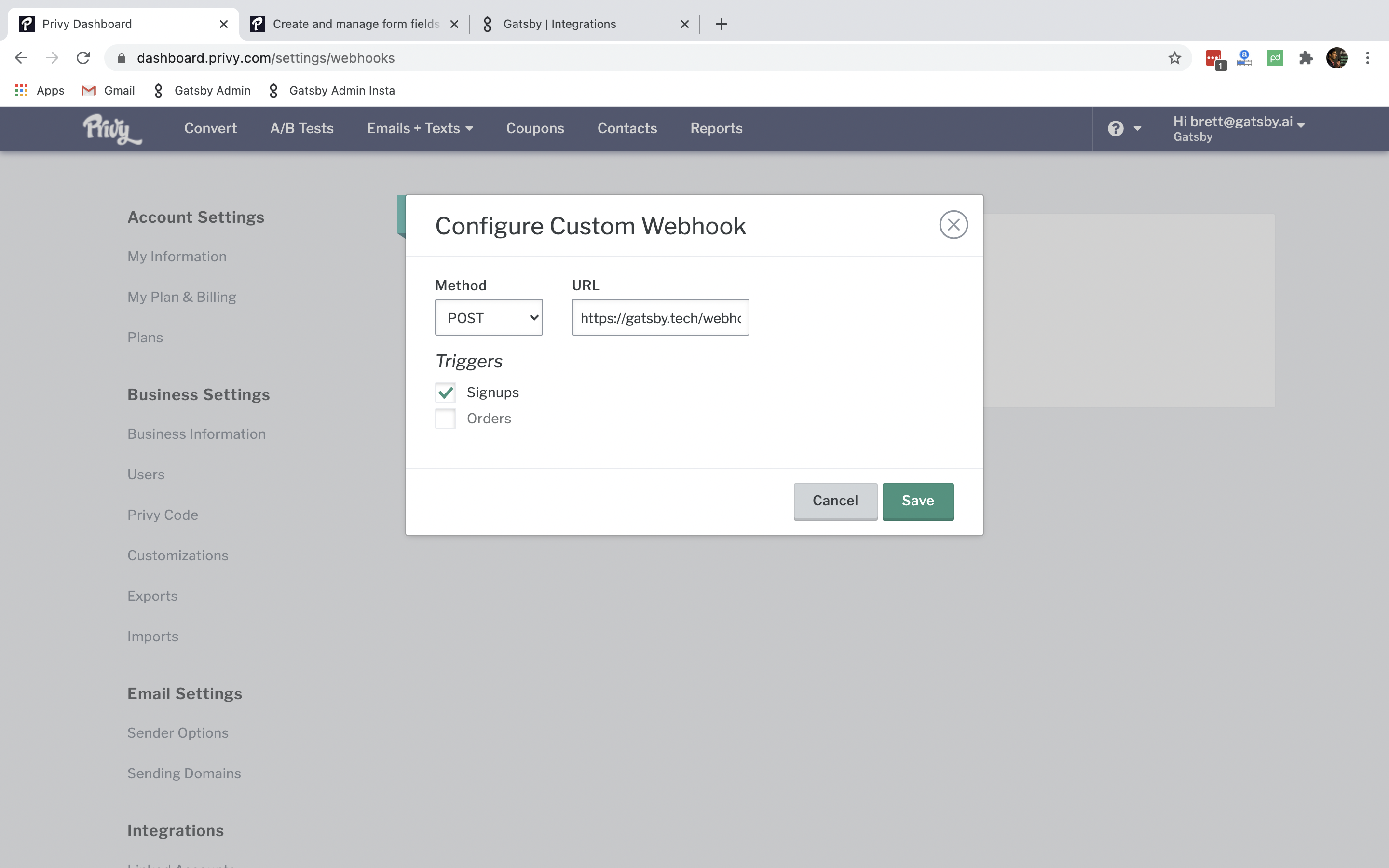Open the red extension icon with badge
Viewport: 1389px width, 868px height.
pyautogui.click(x=1214, y=59)
